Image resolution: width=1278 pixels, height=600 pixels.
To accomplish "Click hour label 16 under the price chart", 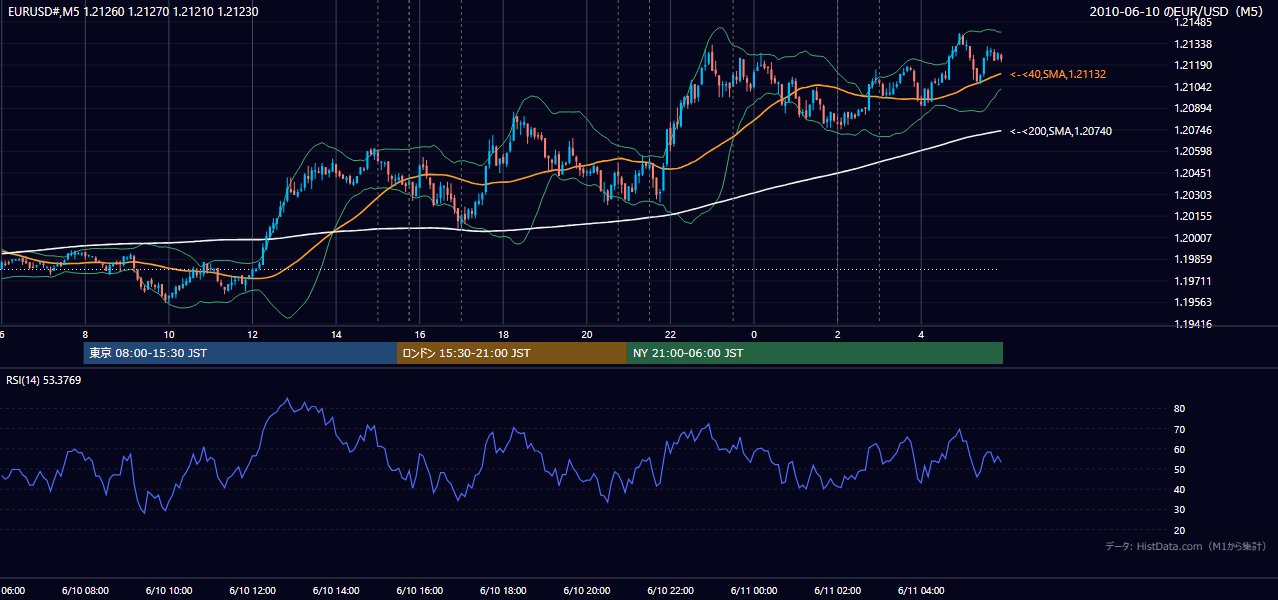I will tap(420, 334).
